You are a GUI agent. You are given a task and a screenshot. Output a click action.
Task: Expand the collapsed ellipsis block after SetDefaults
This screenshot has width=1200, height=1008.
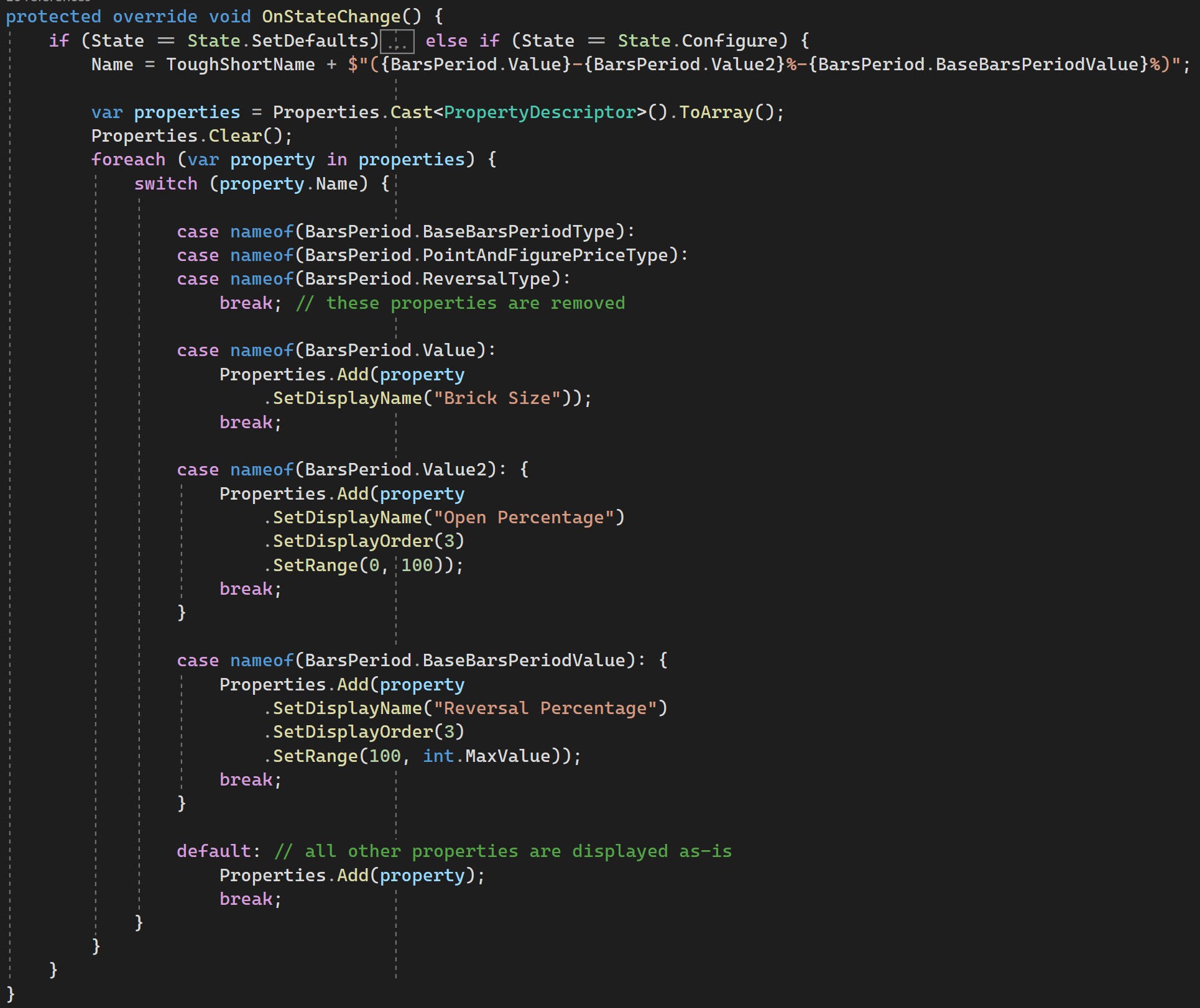[x=397, y=42]
